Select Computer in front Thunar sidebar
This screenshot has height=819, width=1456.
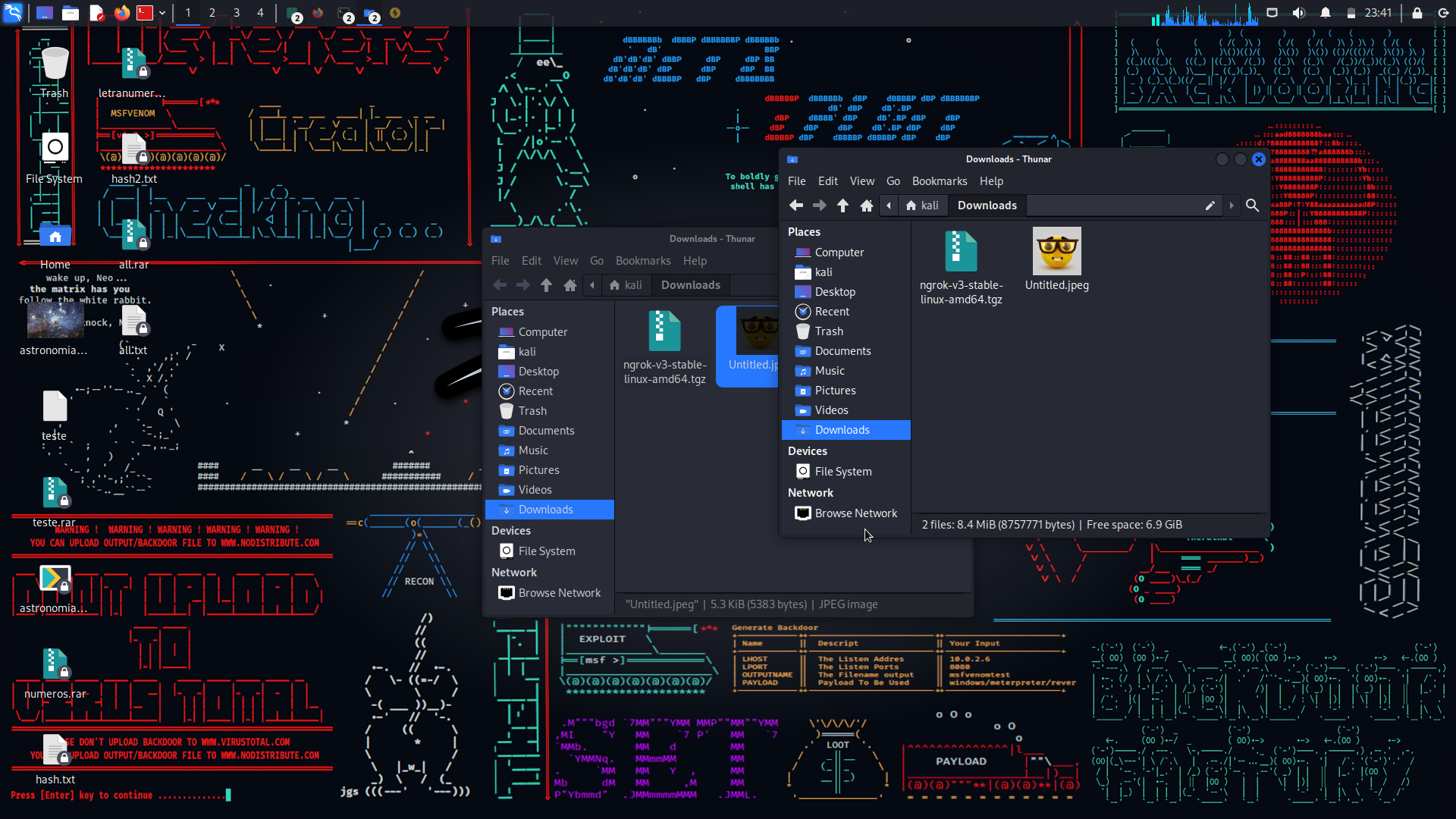pos(846,253)
